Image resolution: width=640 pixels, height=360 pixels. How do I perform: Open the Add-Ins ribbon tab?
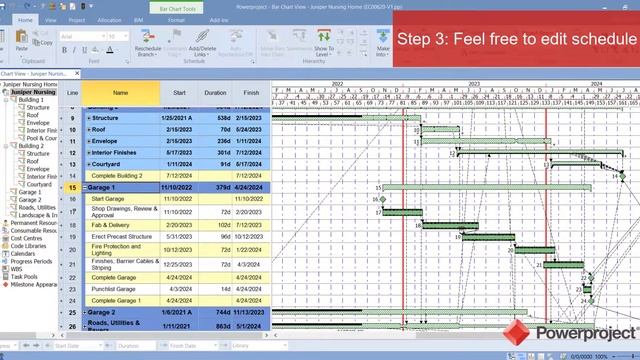pyautogui.click(x=219, y=20)
